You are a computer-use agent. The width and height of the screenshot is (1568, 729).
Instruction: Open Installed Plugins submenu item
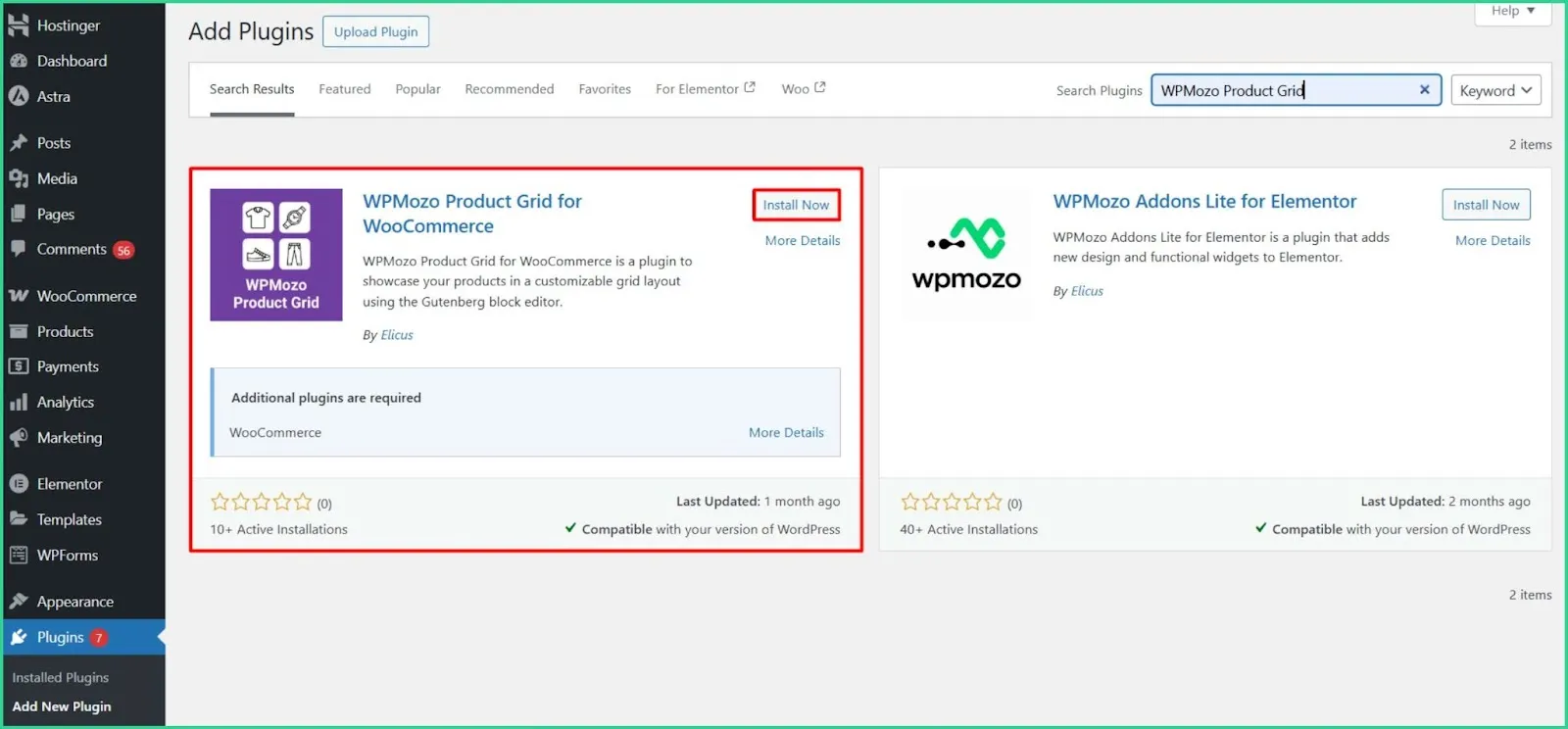point(60,677)
